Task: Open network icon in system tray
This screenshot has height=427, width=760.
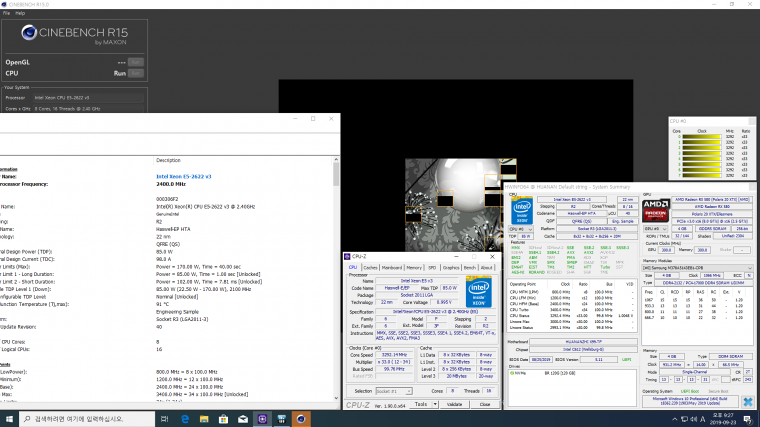Action: click(x=684, y=419)
